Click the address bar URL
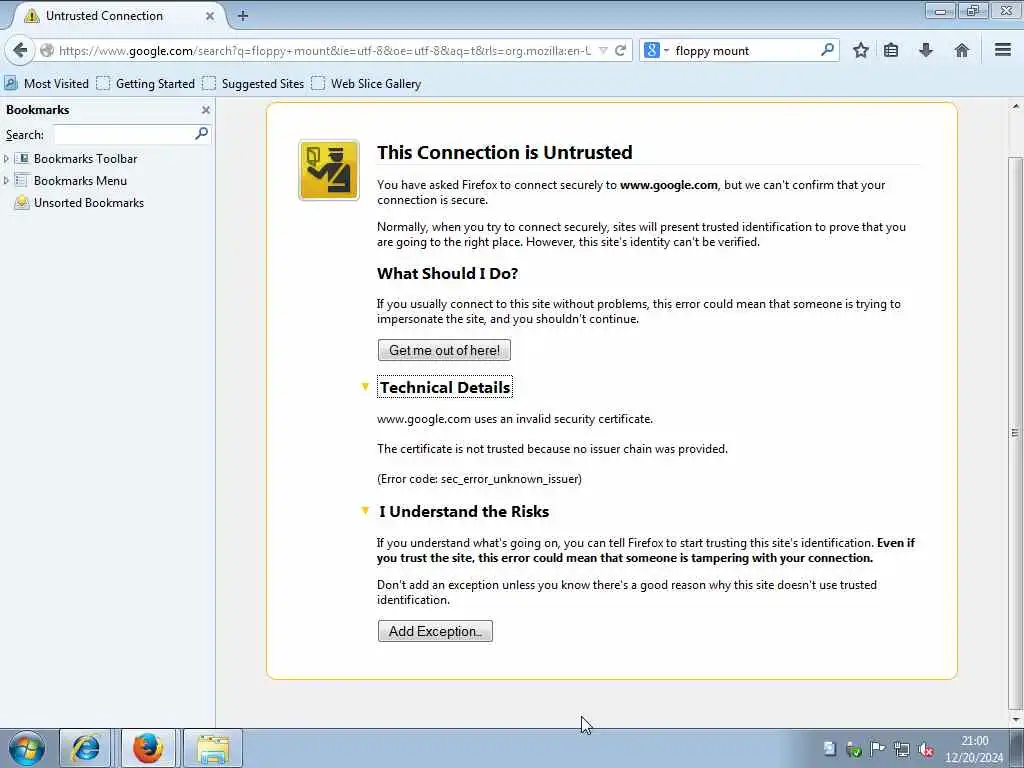 pyautogui.click(x=325, y=50)
